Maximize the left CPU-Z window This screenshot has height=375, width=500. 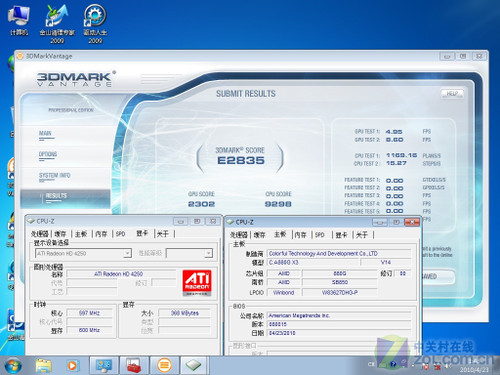(197, 221)
